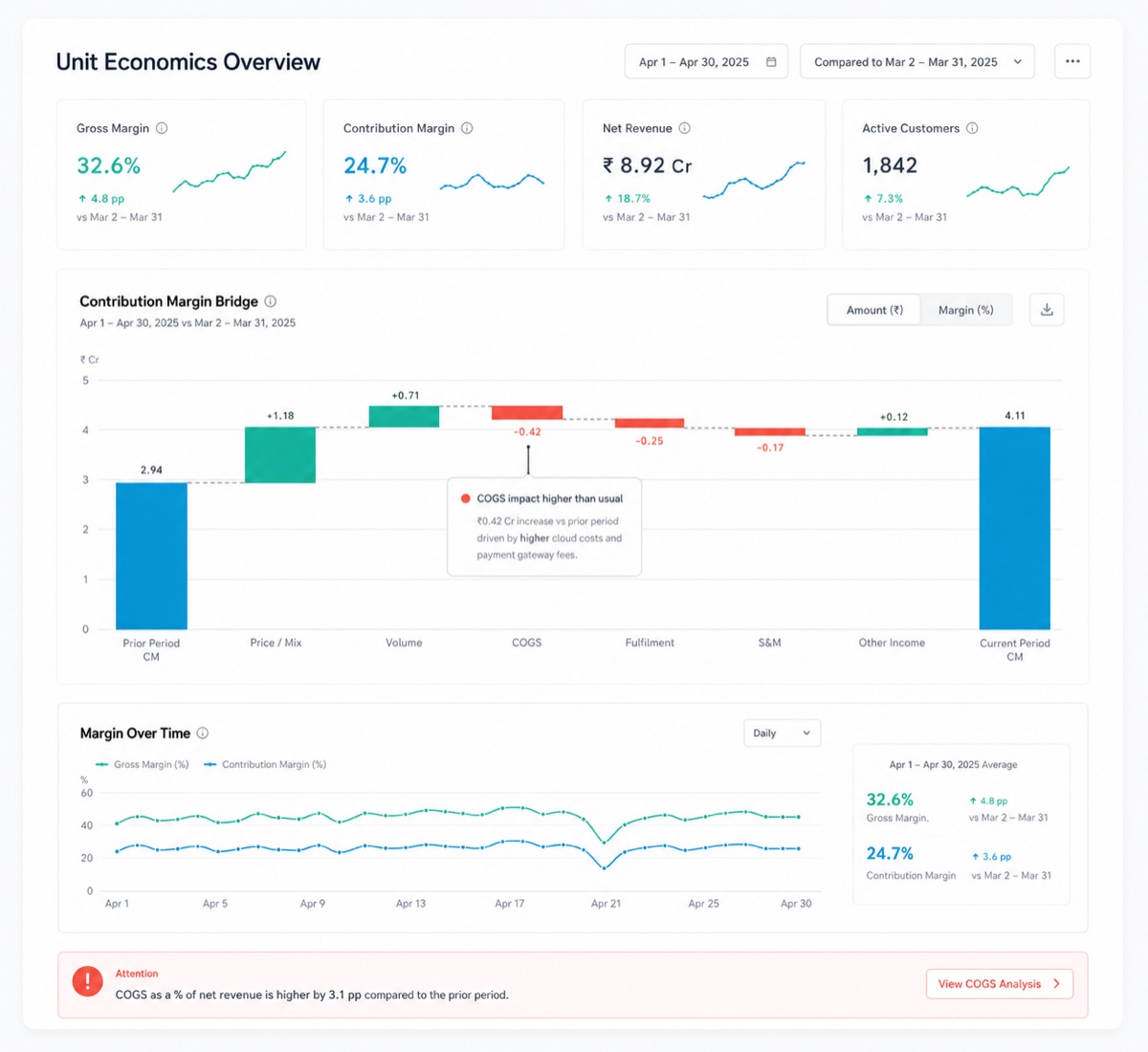
Task: Click the Gross Margin sparkline chart
Action: tap(230, 172)
